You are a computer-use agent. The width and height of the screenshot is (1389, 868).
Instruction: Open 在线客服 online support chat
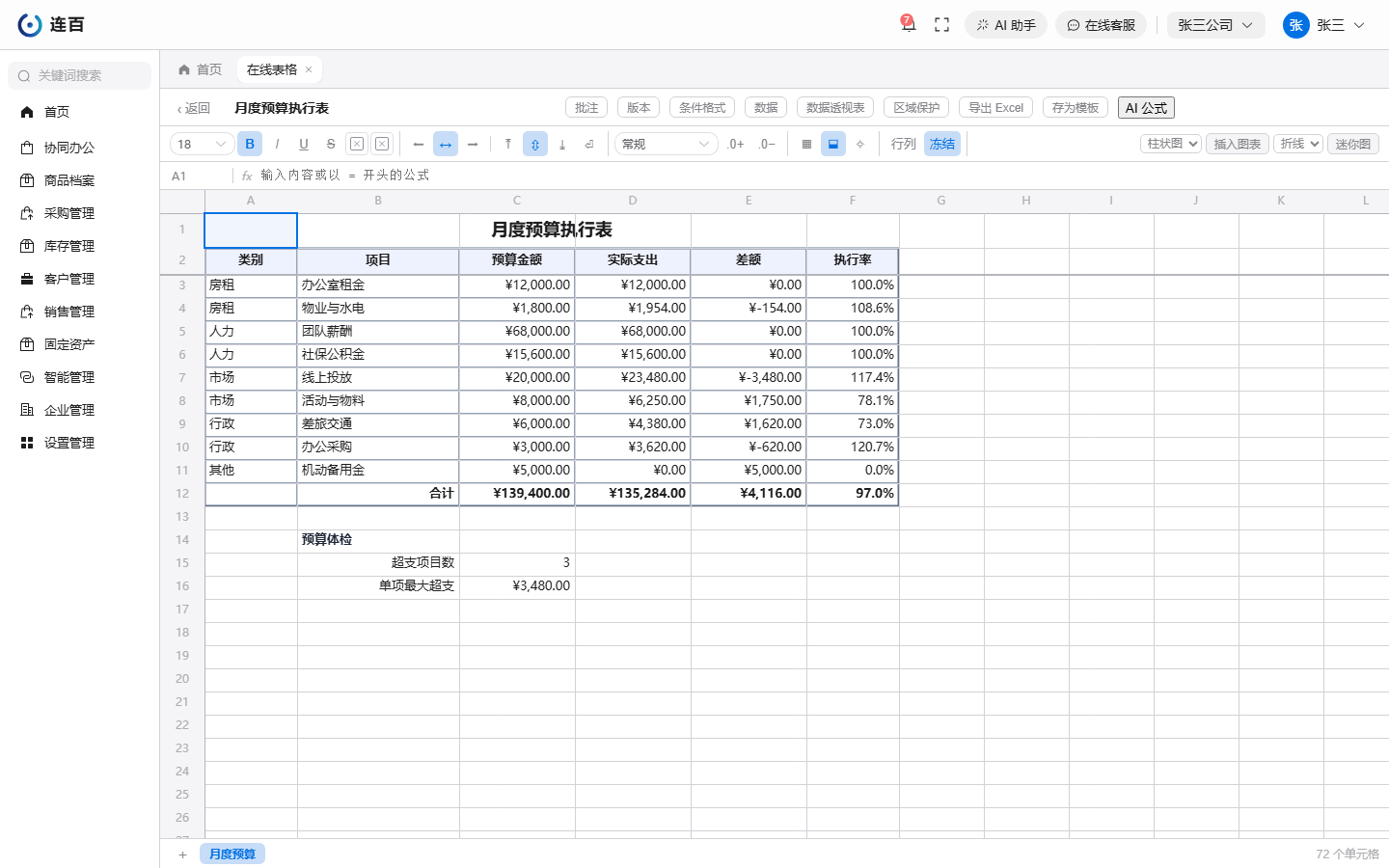coord(1101,25)
